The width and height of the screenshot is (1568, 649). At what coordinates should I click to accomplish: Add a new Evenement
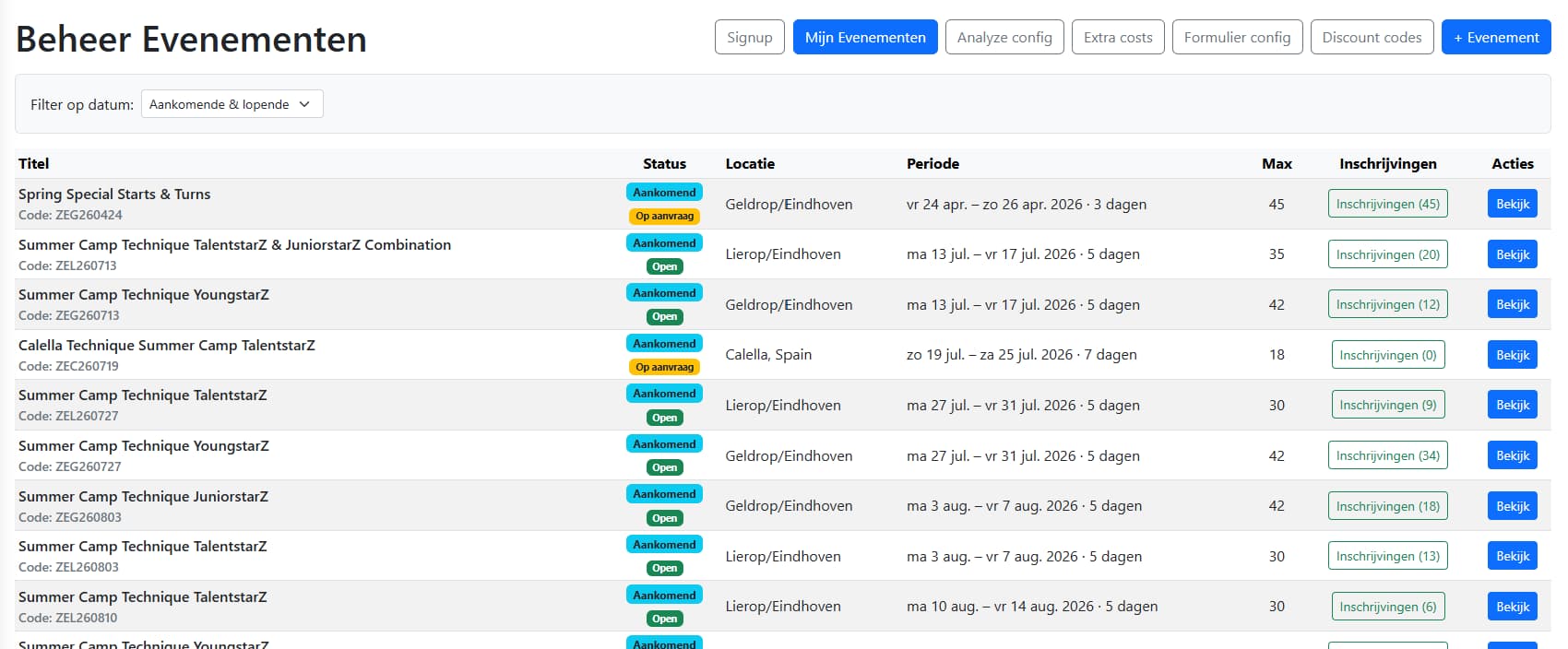1495,38
